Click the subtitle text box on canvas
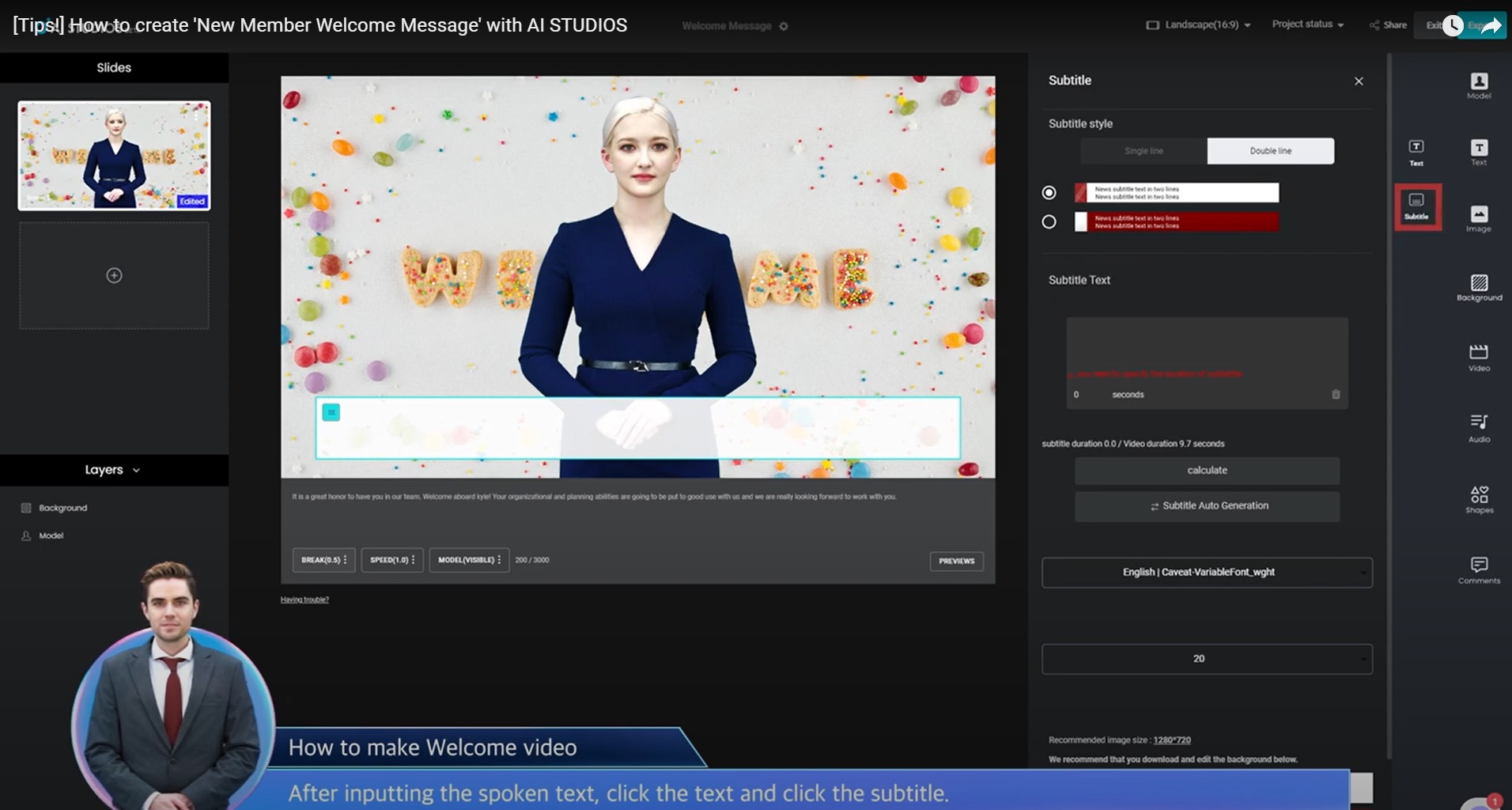 [637, 428]
